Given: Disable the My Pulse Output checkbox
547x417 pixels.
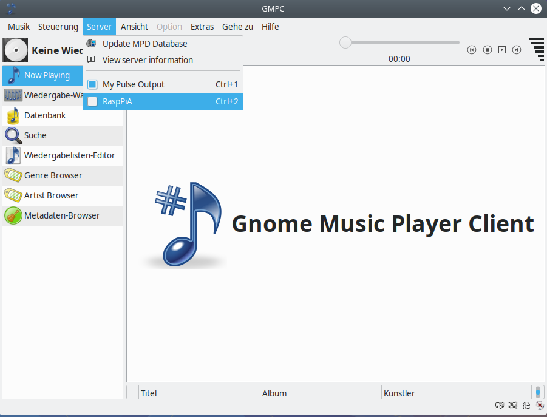Looking at the screenshot, I should point(92,84).
